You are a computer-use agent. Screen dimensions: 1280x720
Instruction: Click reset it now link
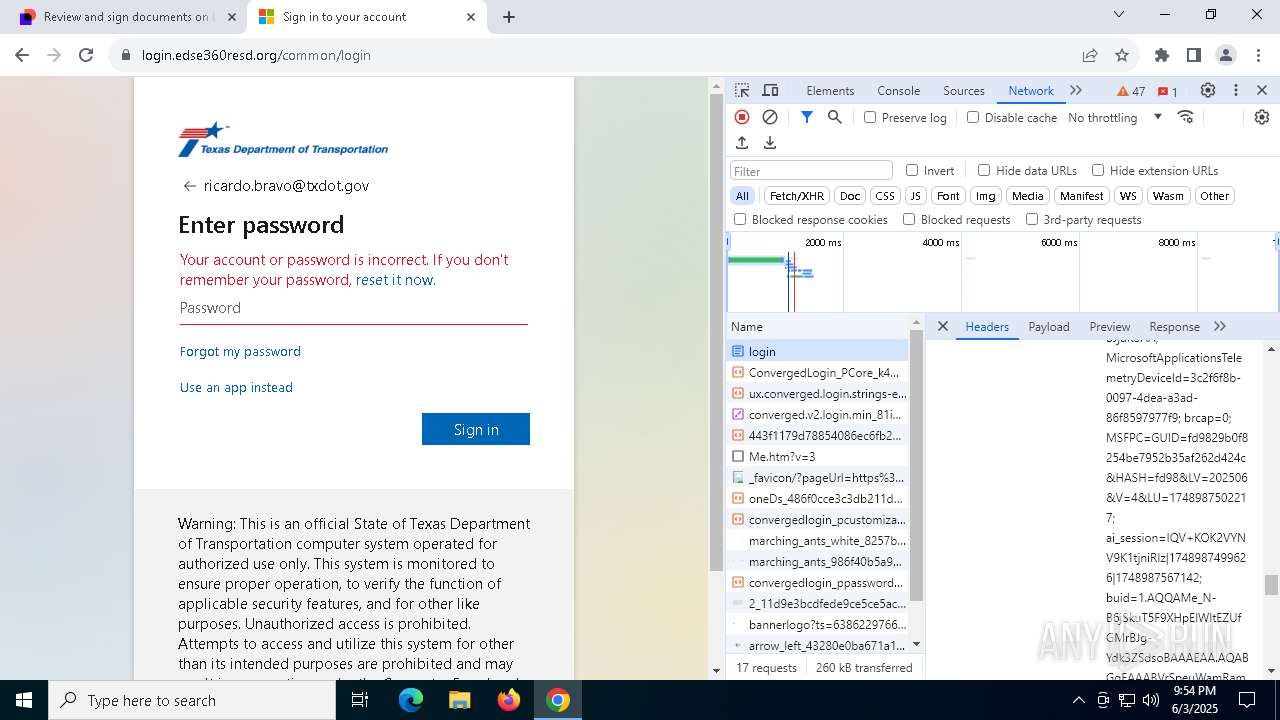point(394,280)
